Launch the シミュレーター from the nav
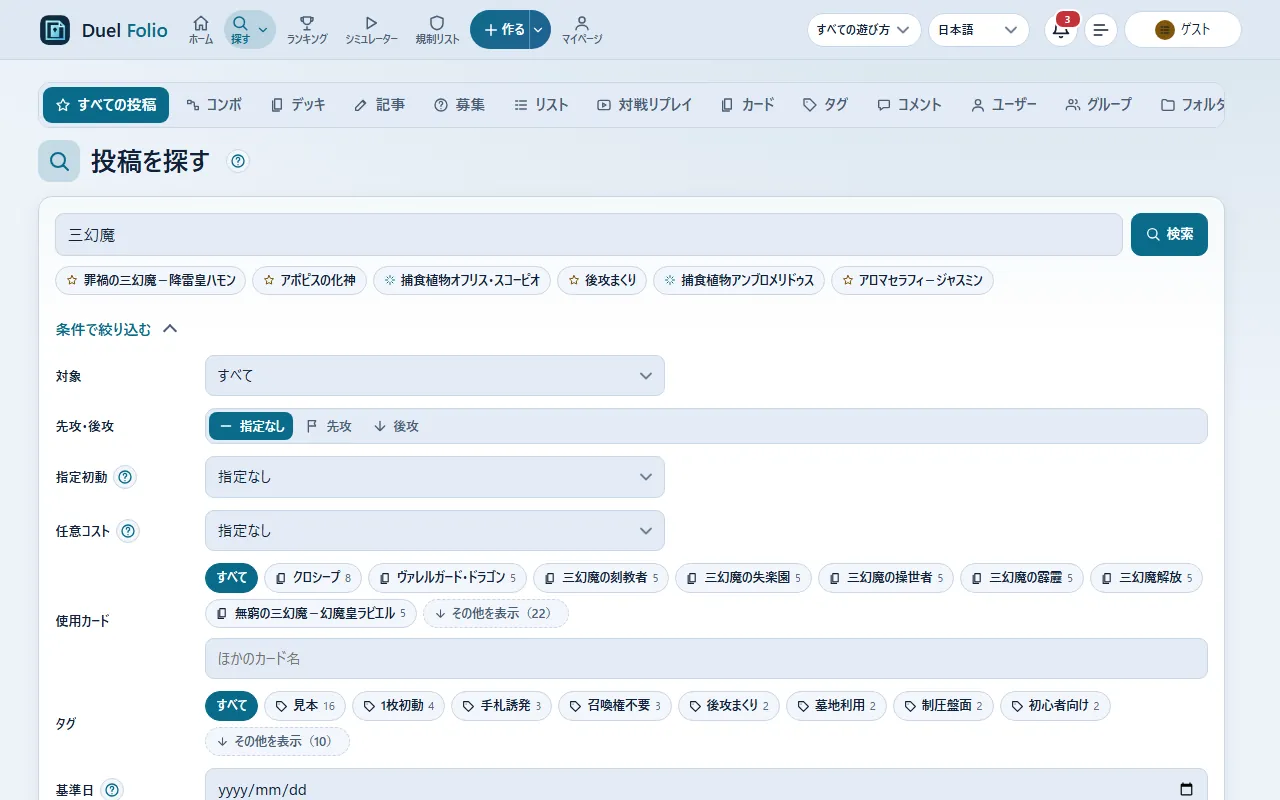Image resolution: width=1280 pixels, height=800 pixels. pos(371,30)
